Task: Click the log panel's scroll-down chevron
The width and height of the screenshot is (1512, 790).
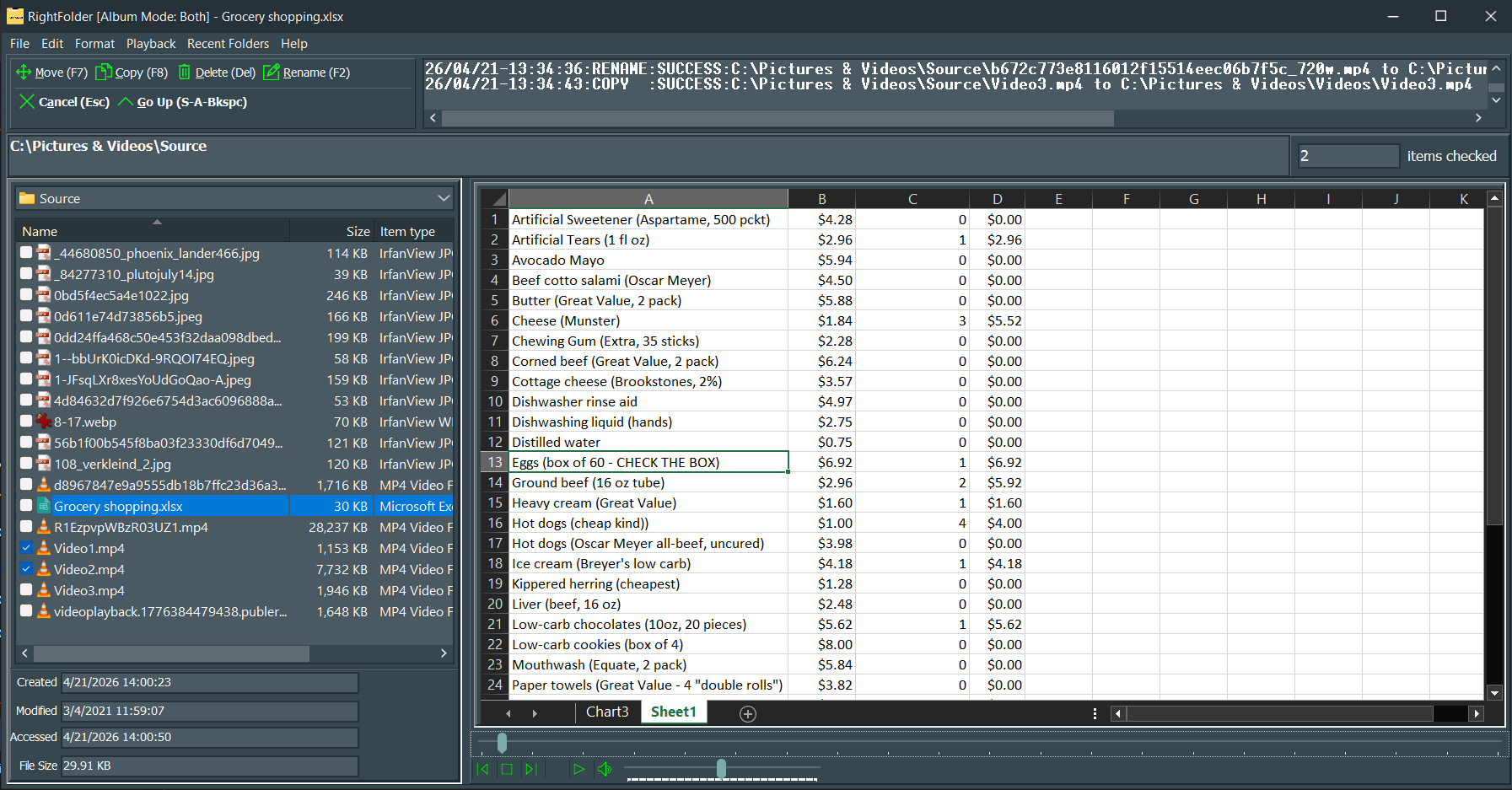Action: (1496, 99)
